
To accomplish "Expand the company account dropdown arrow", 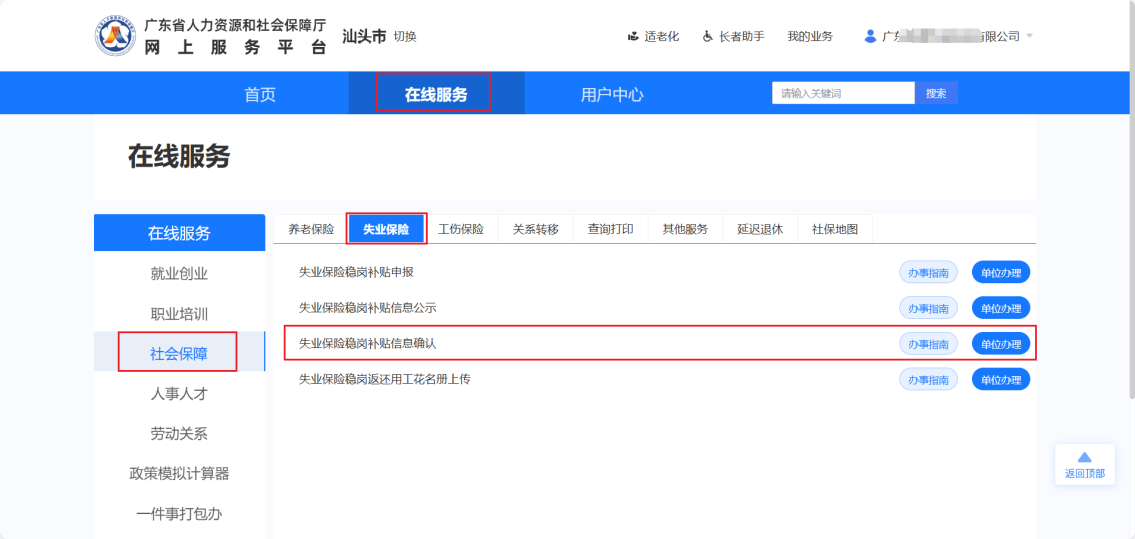I will [1029, 36].
